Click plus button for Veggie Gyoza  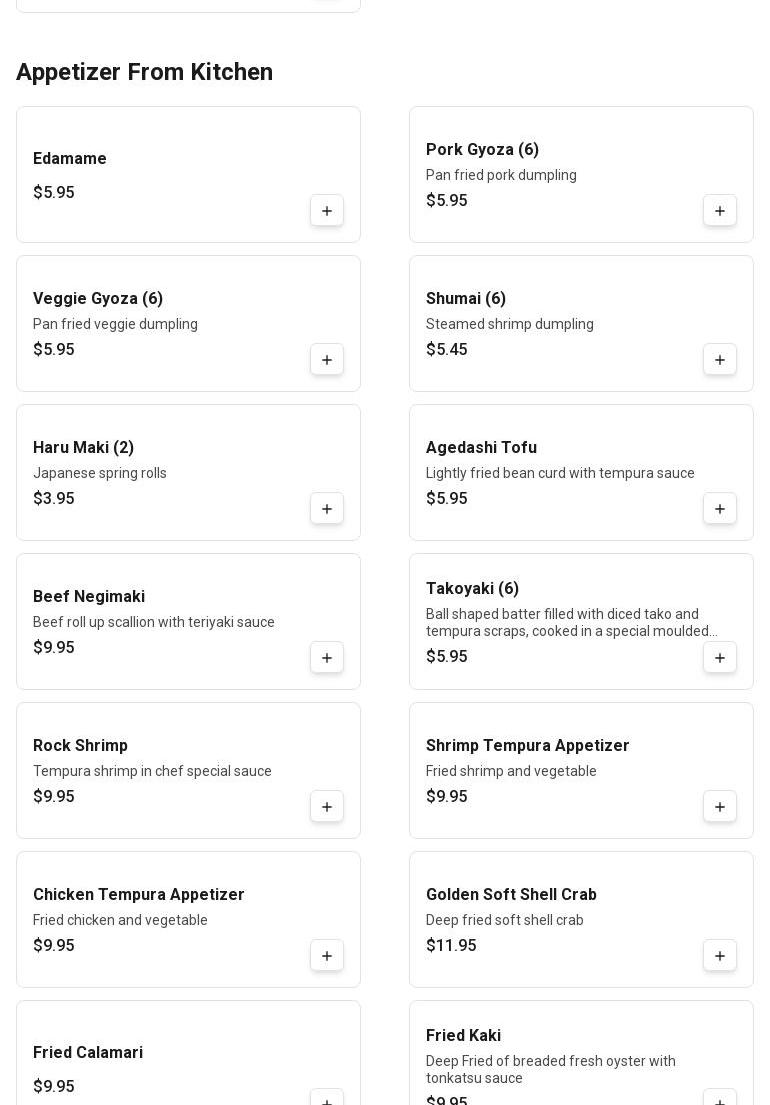(327, 360)
